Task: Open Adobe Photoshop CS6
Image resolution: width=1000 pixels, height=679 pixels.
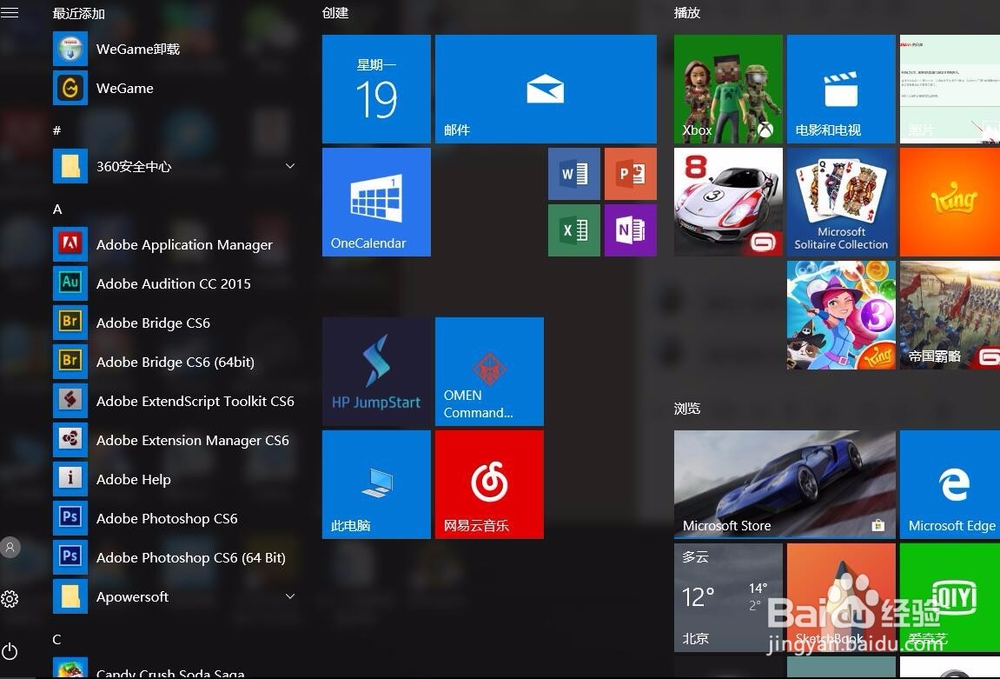Action: tap(175, 518)
